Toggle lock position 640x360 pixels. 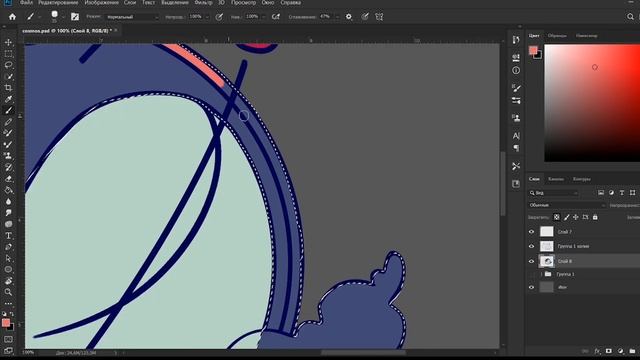coord(576,217)
